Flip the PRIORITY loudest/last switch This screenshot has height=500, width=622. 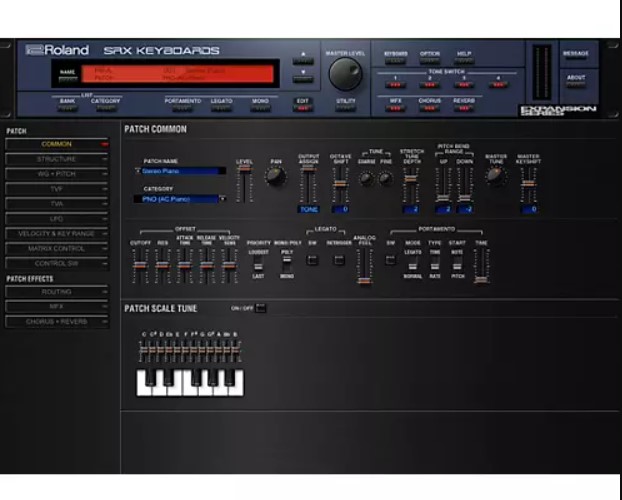pos(258,264)
